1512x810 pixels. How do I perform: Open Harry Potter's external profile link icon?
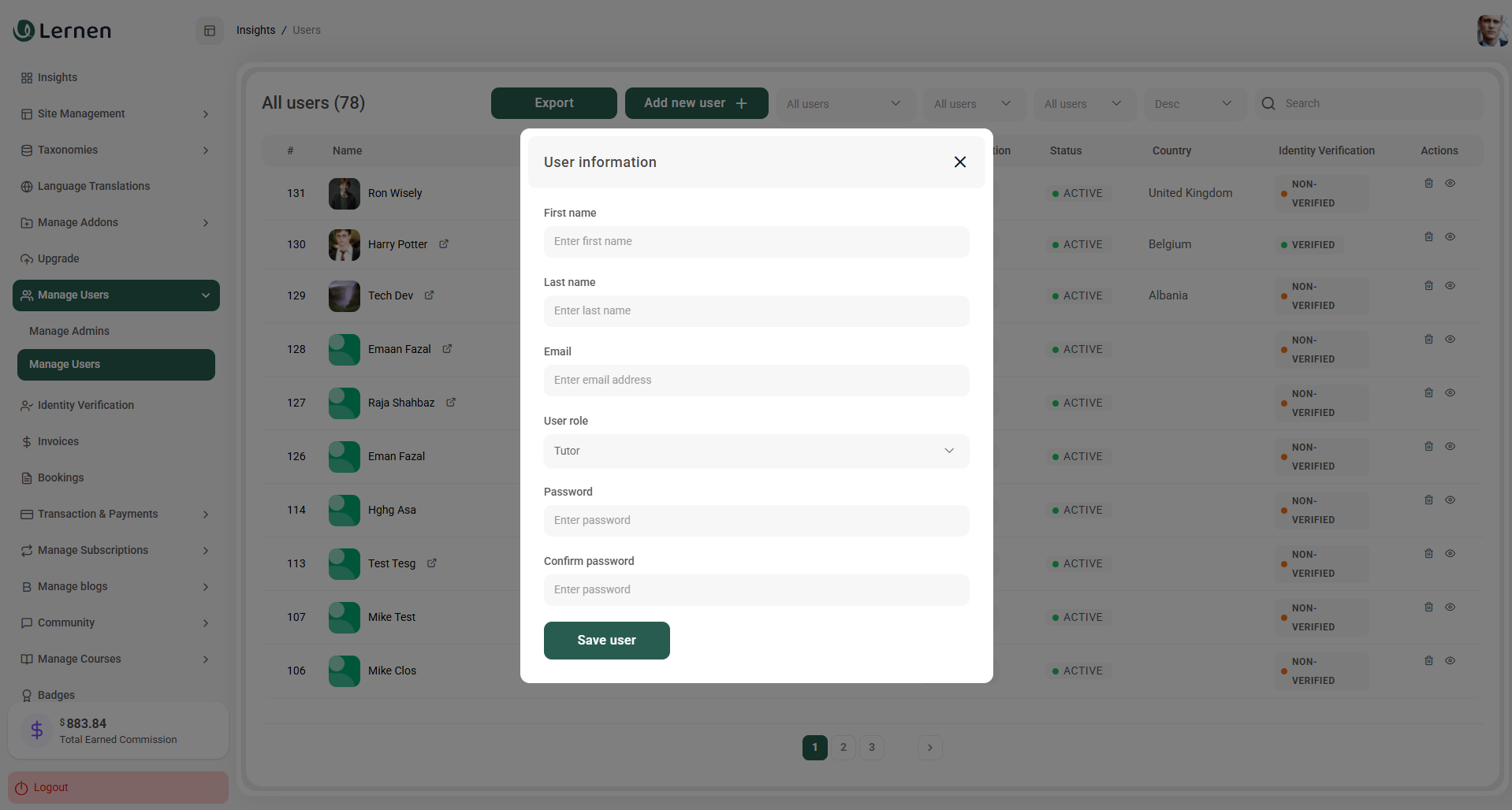click(444, 244)
